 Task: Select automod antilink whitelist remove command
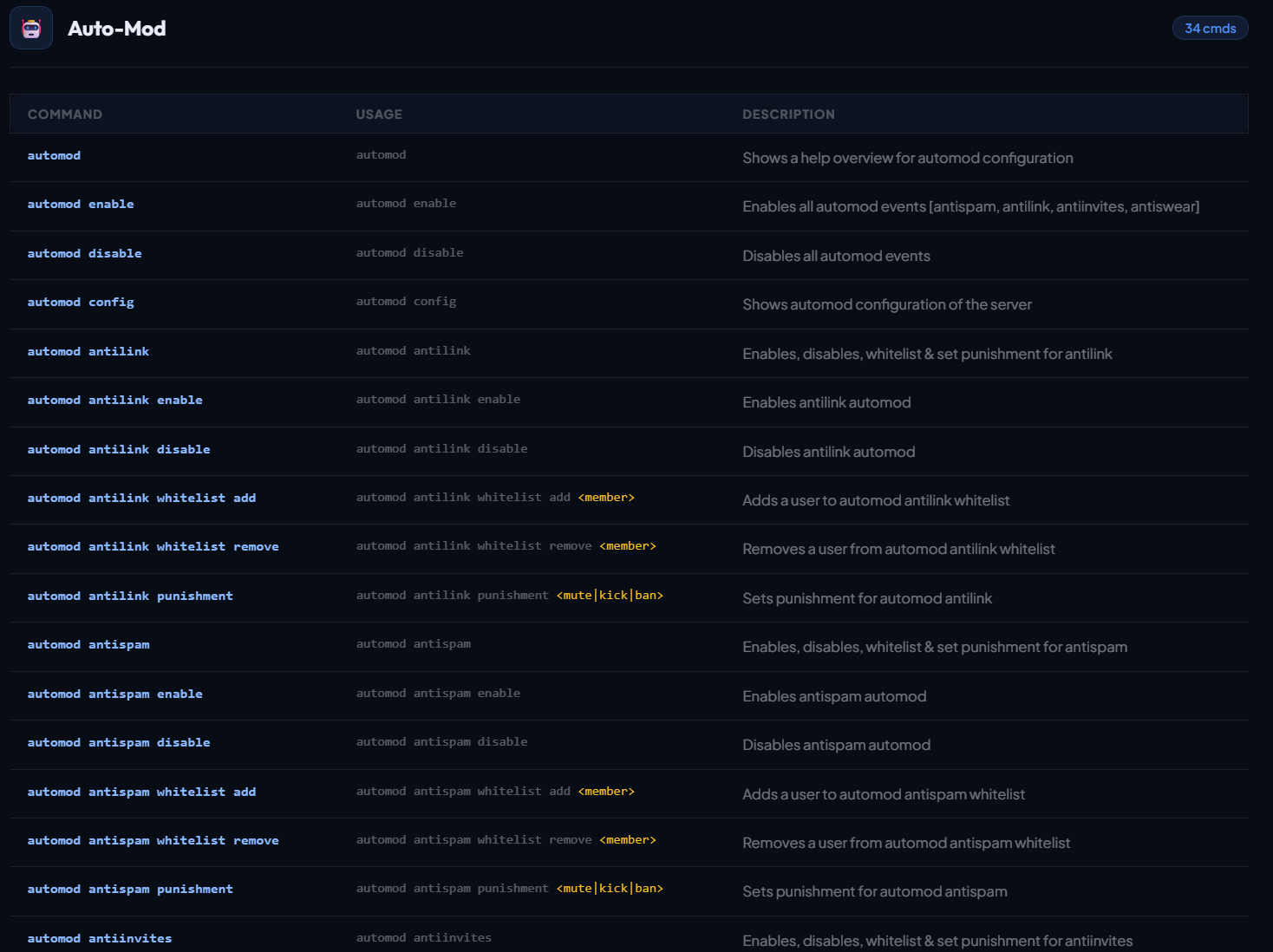pos(153,546)
